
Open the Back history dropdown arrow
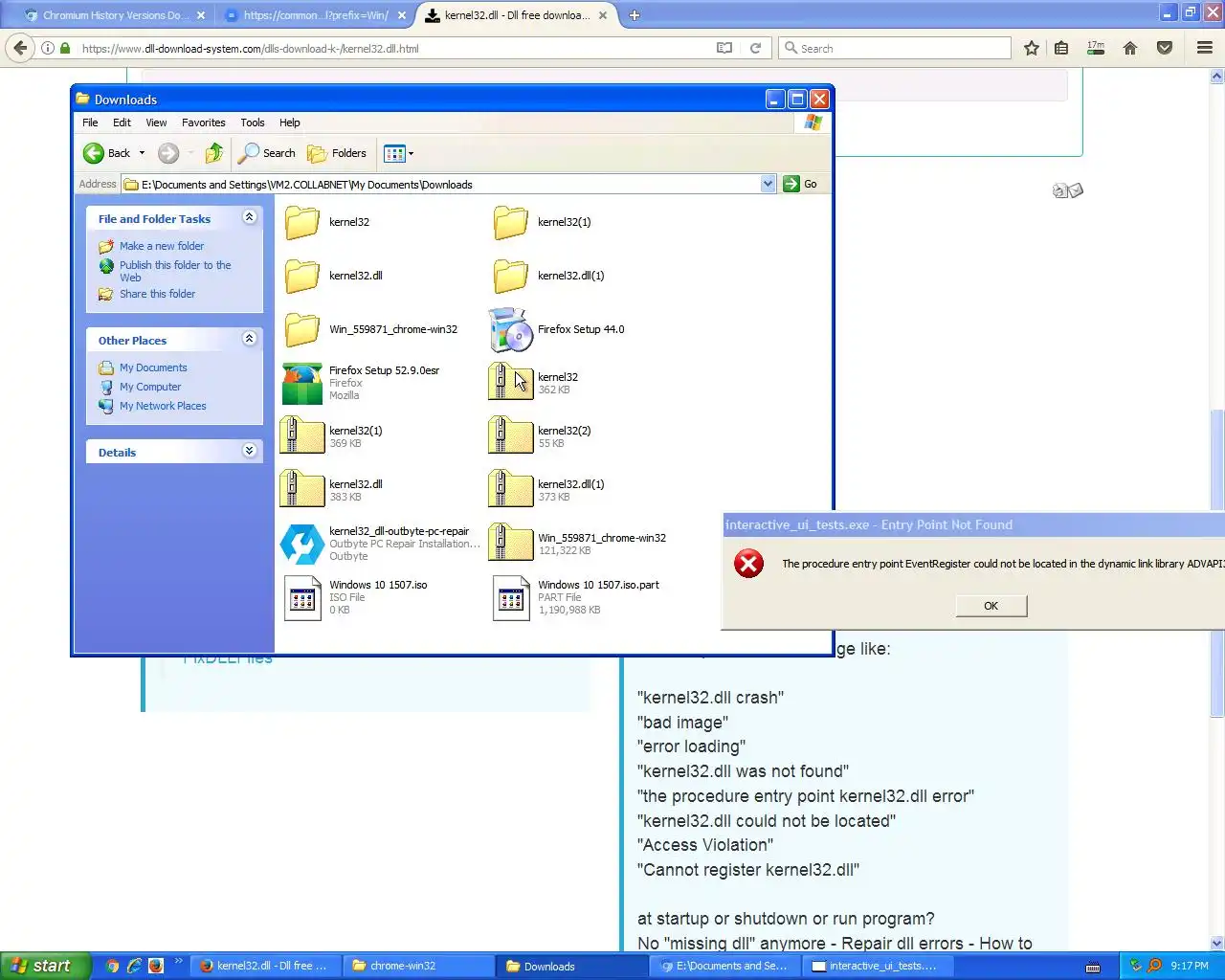tap(142, 153)
